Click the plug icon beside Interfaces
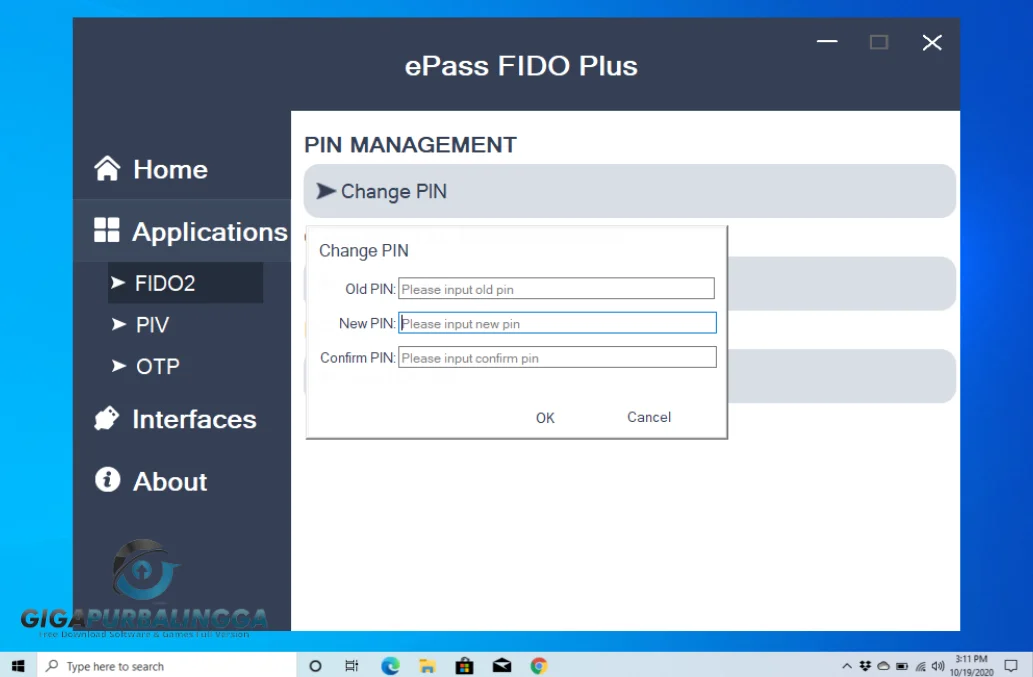Screen dimensions: 1033x677 click(x=106, y=418)
